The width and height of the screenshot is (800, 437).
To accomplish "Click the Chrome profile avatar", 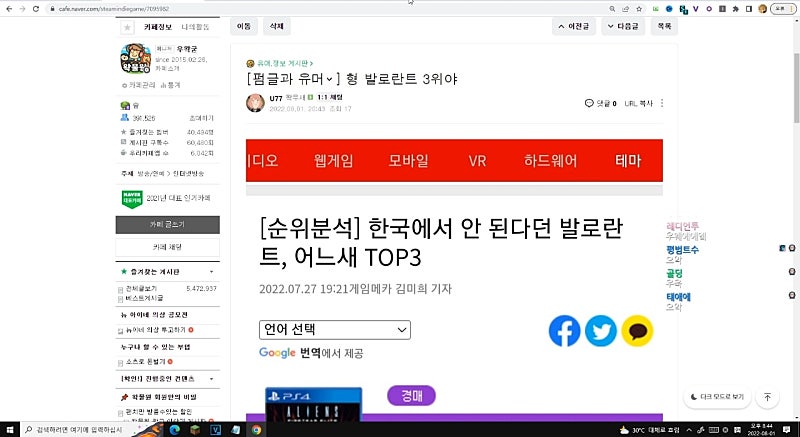I will (x=763, y=9).
